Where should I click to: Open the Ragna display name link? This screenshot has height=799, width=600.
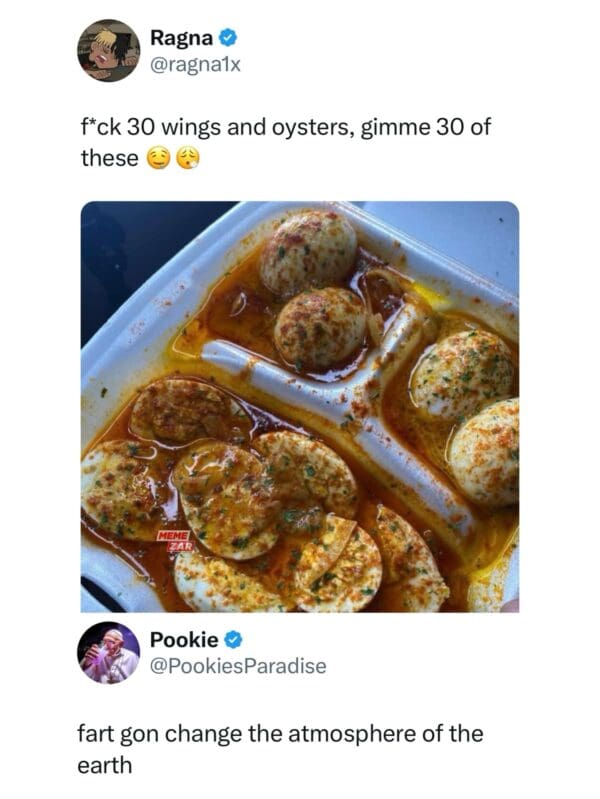click(179, 39)
